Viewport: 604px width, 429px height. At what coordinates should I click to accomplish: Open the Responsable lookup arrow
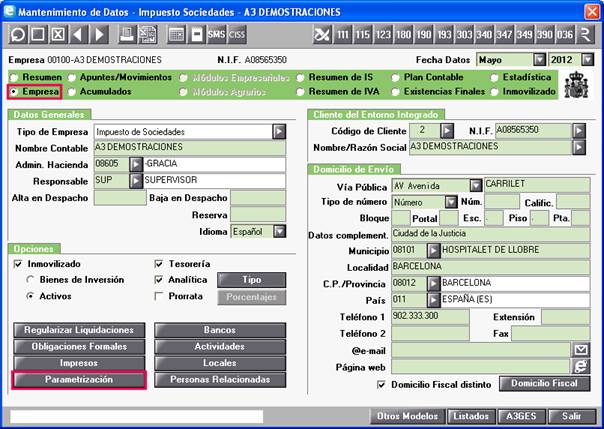point(136,181)
